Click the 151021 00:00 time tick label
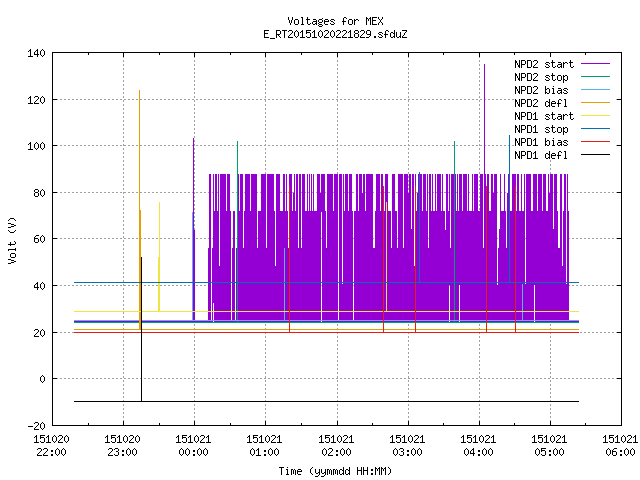 (193, 446)
